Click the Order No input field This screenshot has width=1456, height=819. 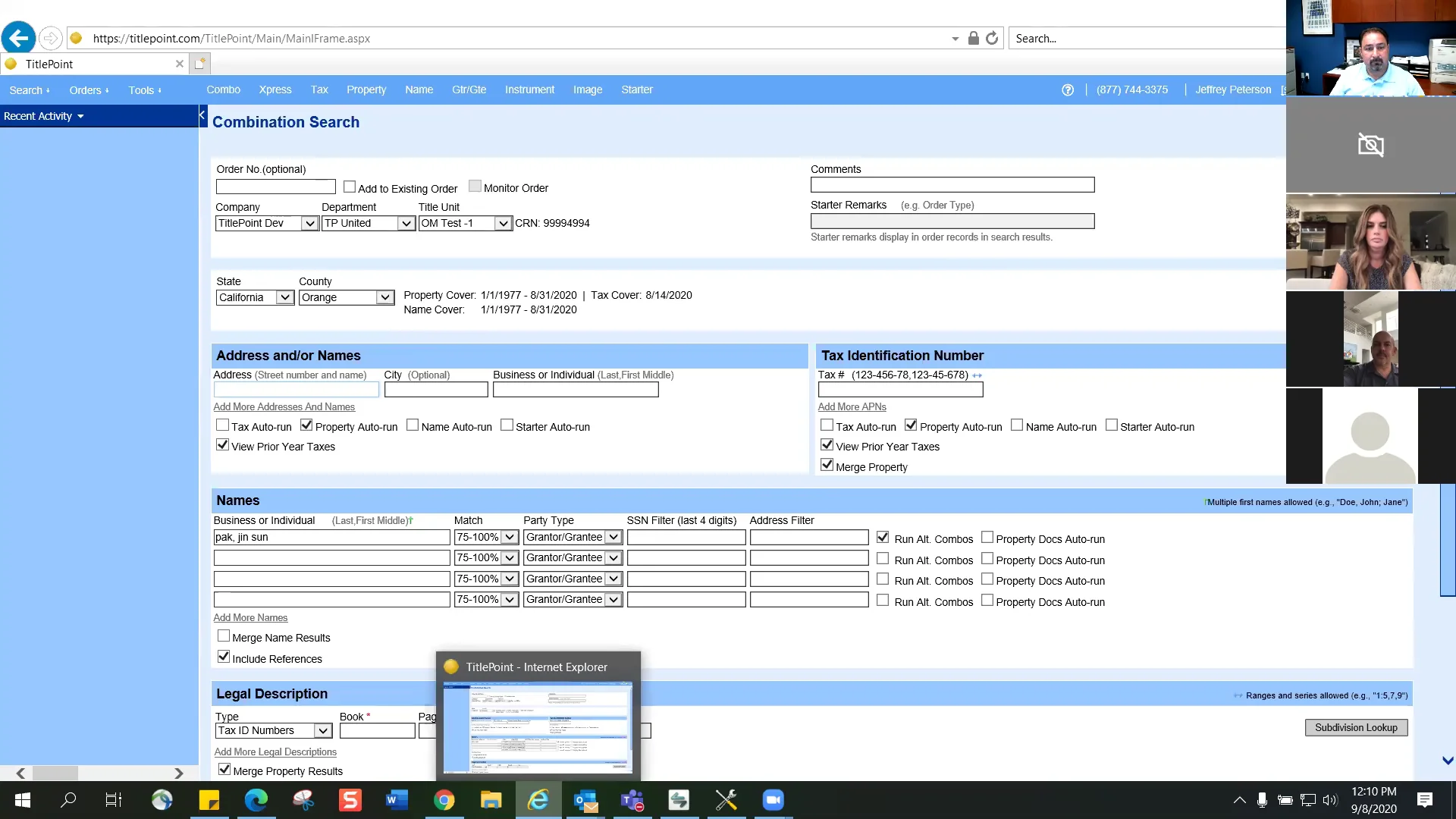tap(275, 187)
